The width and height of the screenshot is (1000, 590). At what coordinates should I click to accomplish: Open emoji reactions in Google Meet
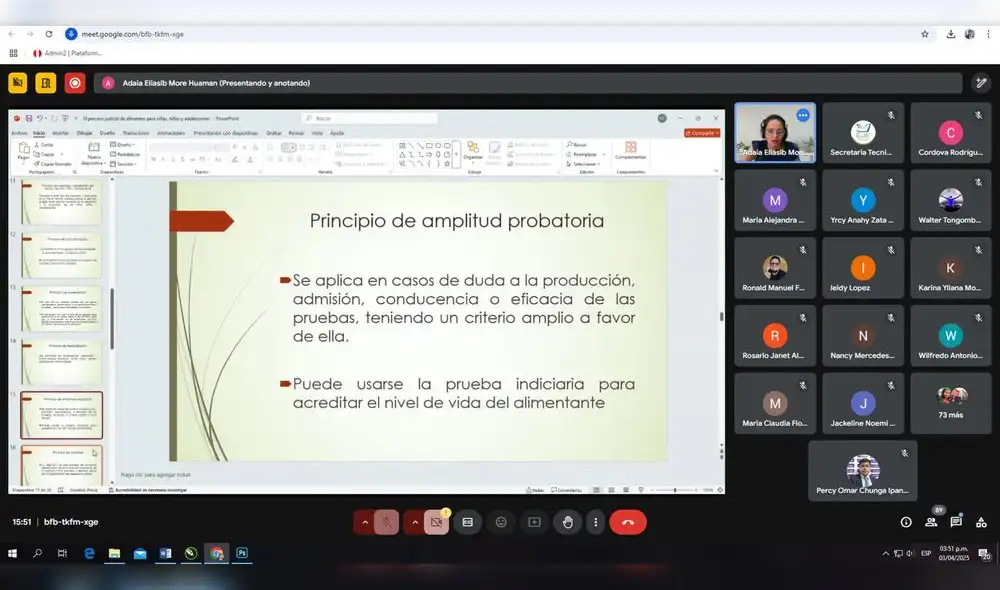[501, 522]
